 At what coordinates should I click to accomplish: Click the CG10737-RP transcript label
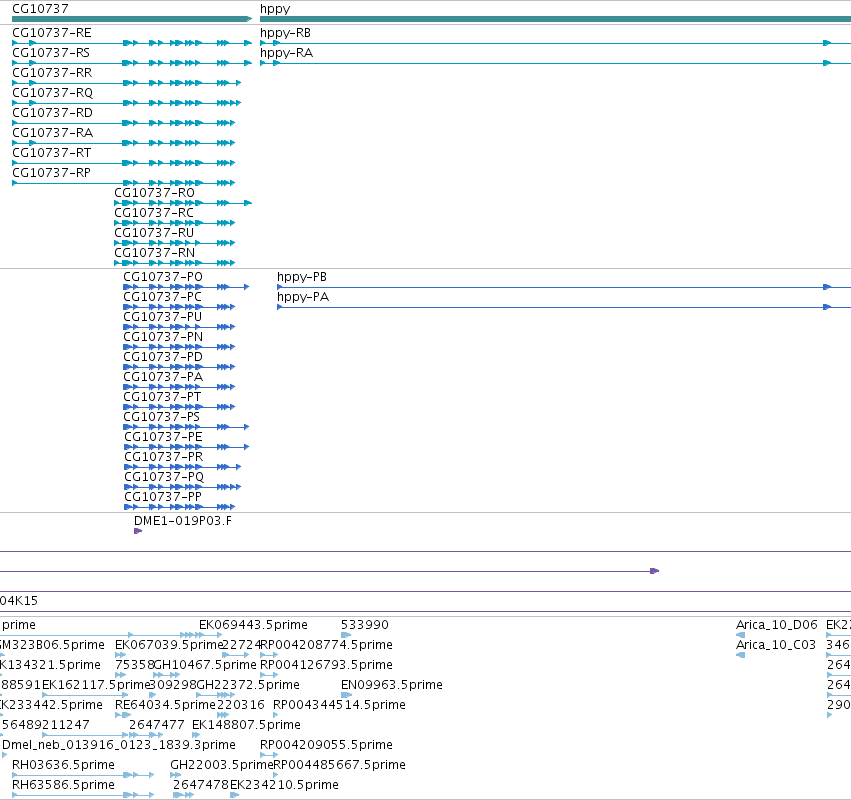(x=52, y=173)
